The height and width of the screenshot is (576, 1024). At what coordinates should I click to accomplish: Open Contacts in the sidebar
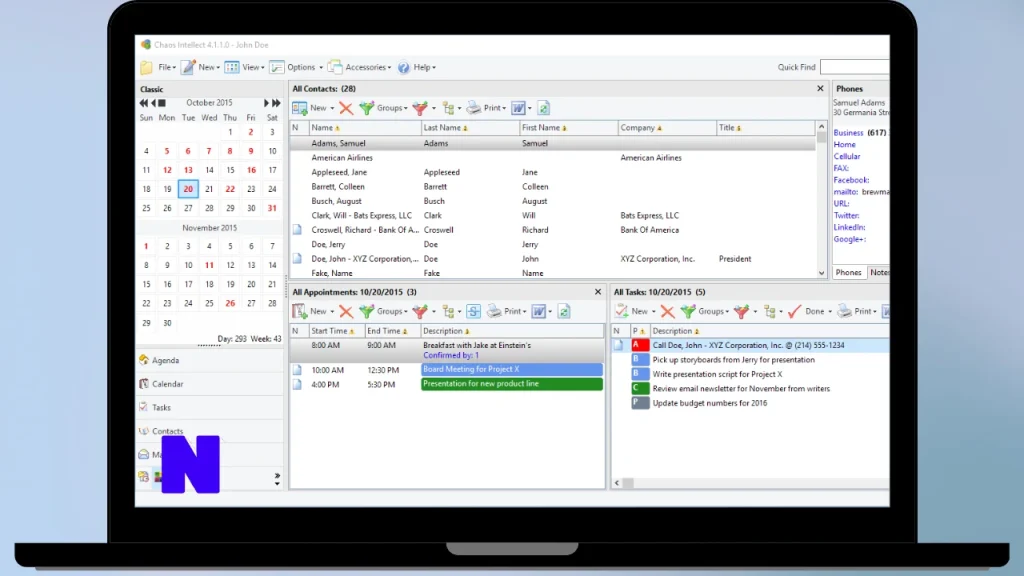210,431
